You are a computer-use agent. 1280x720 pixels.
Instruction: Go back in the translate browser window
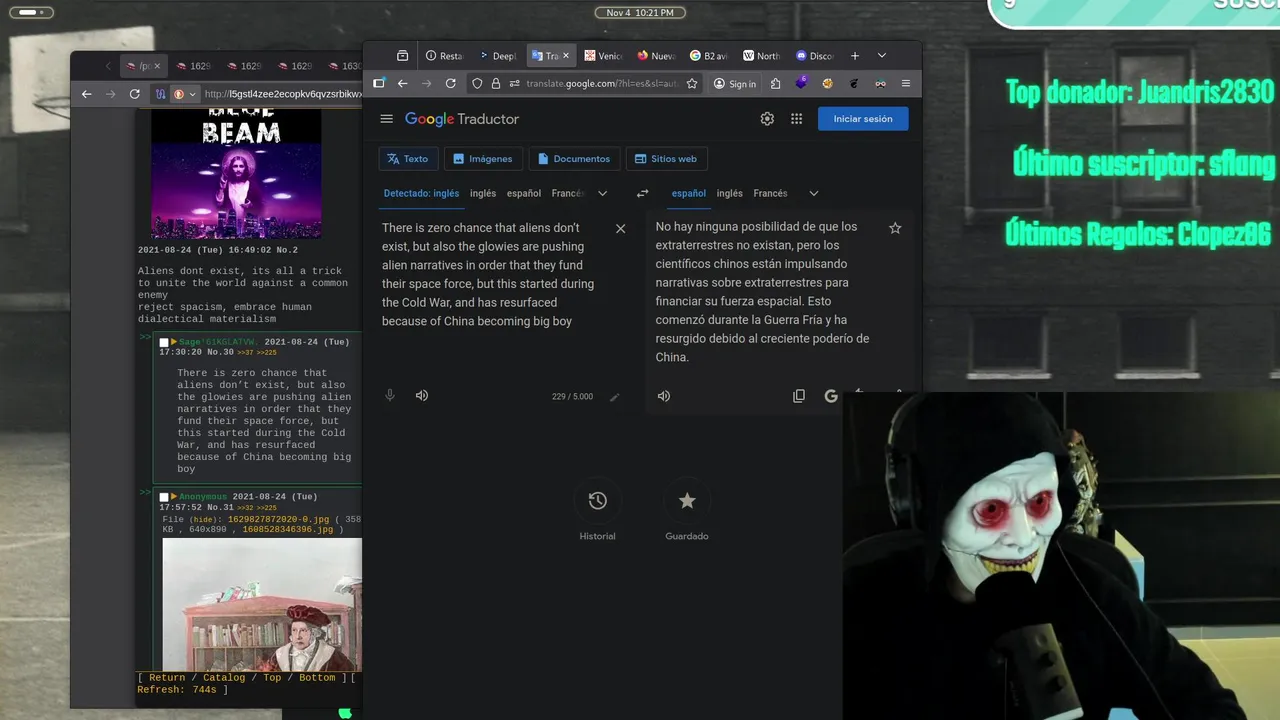pos(402,84)
